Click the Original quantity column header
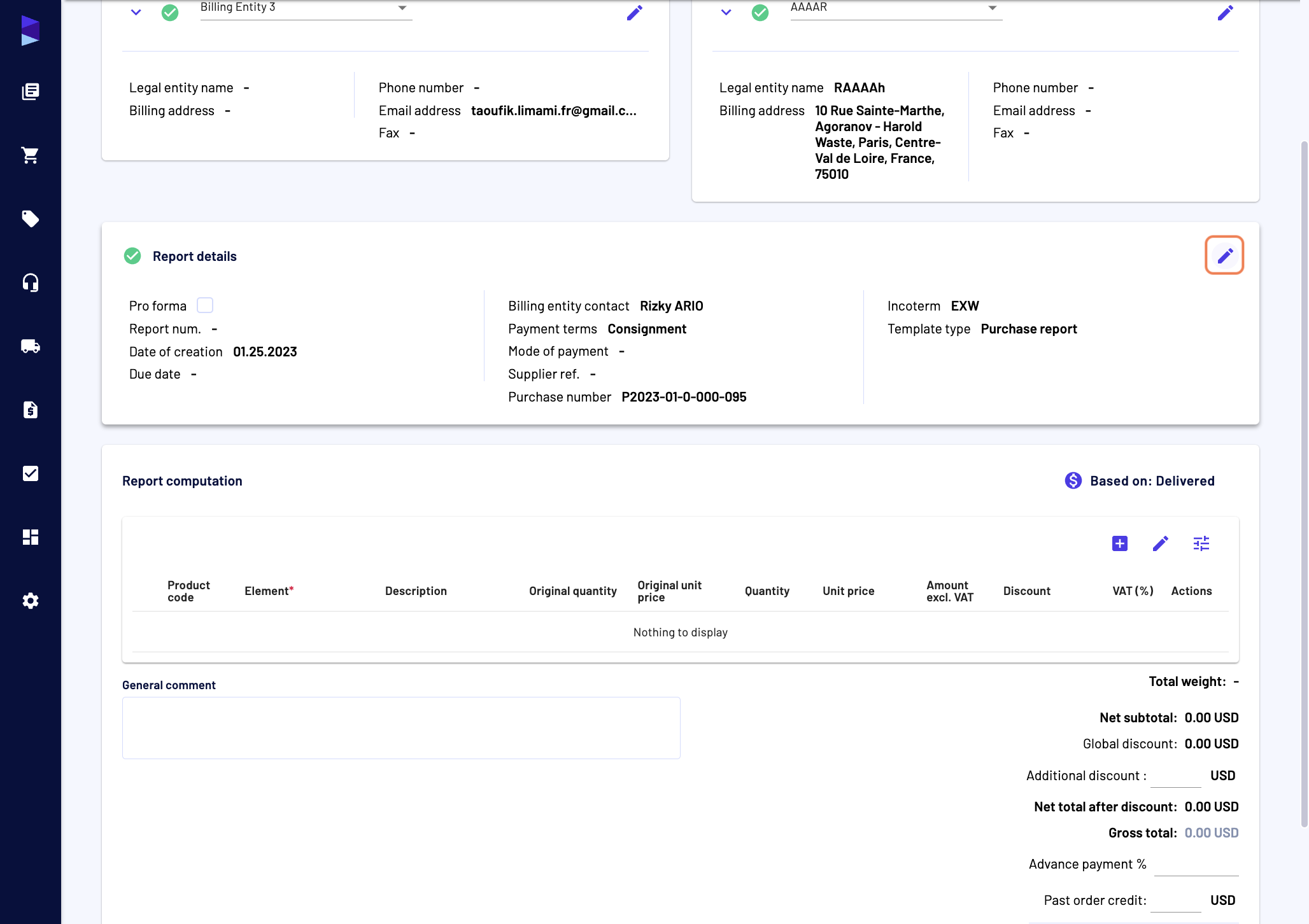The height and width of the screenshot is (924, 1309). 572,591
